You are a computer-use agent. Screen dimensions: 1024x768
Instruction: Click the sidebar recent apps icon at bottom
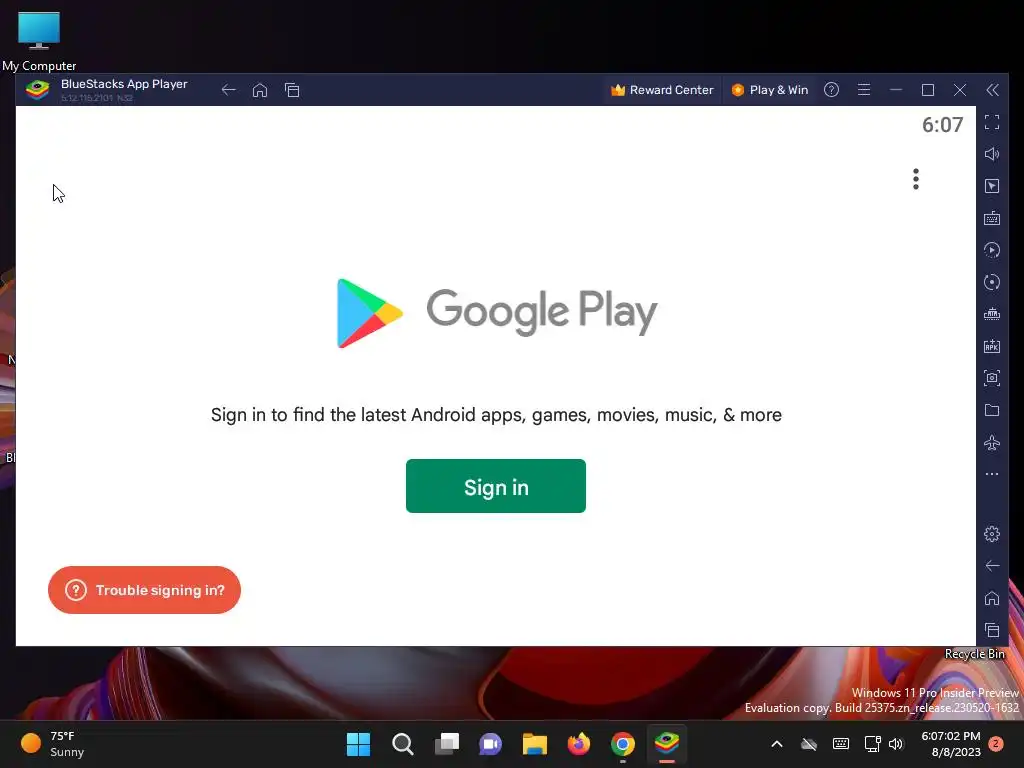click(x=991, y=630)
